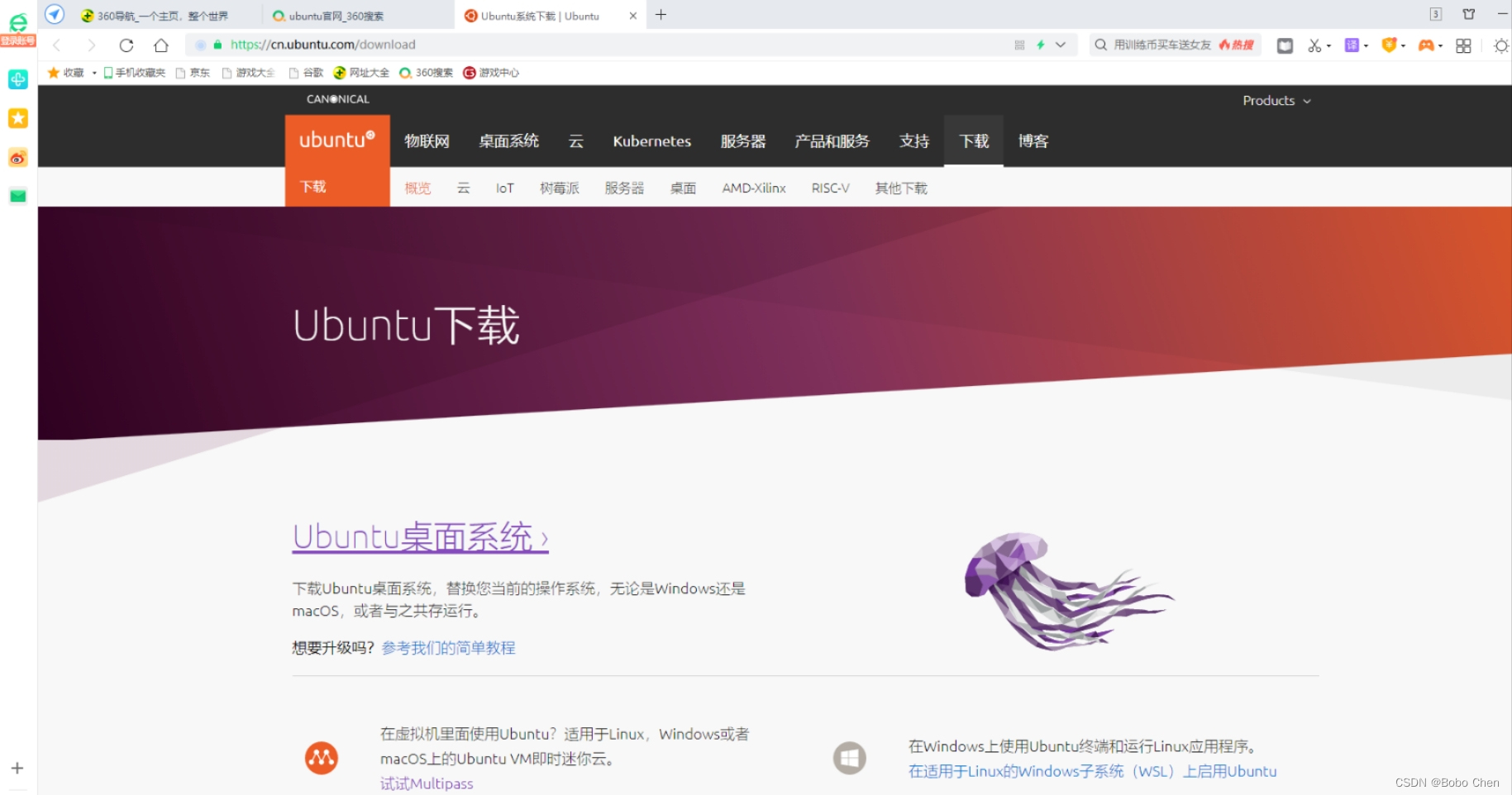
Task: Click the blue compass navigation icon
Action: click(x=55, y=14)
